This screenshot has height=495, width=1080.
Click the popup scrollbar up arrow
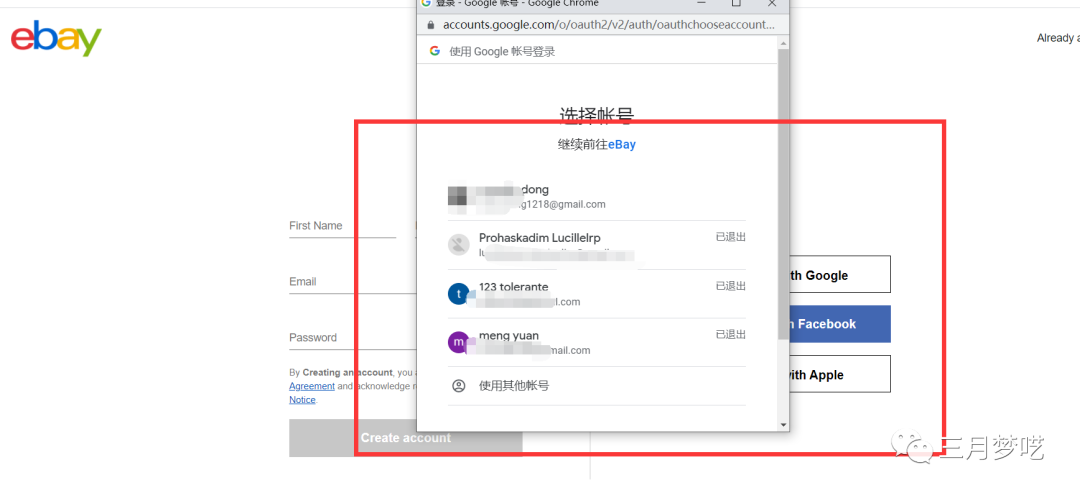pos(783,44)
